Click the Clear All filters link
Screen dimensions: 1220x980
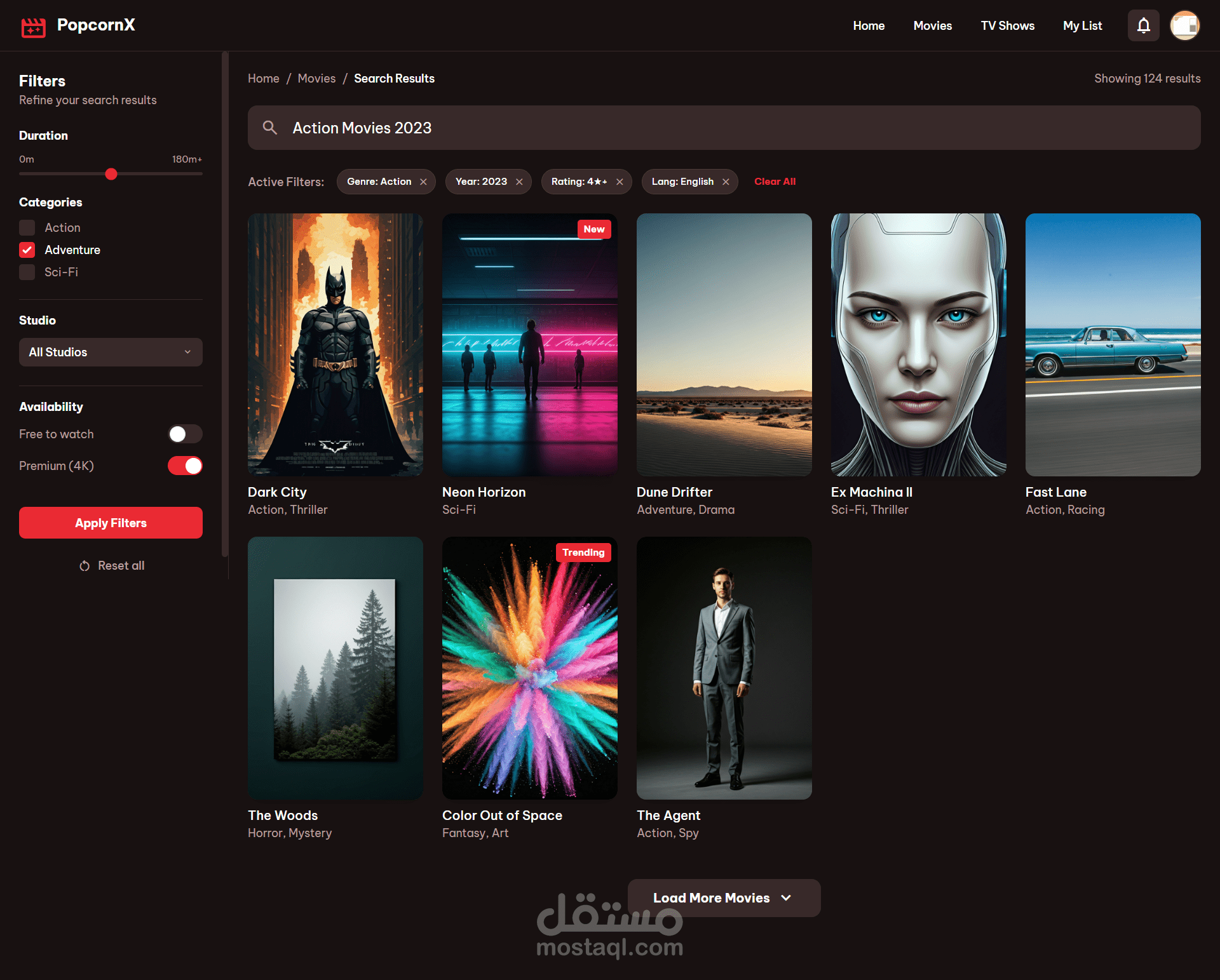point(775,182)
